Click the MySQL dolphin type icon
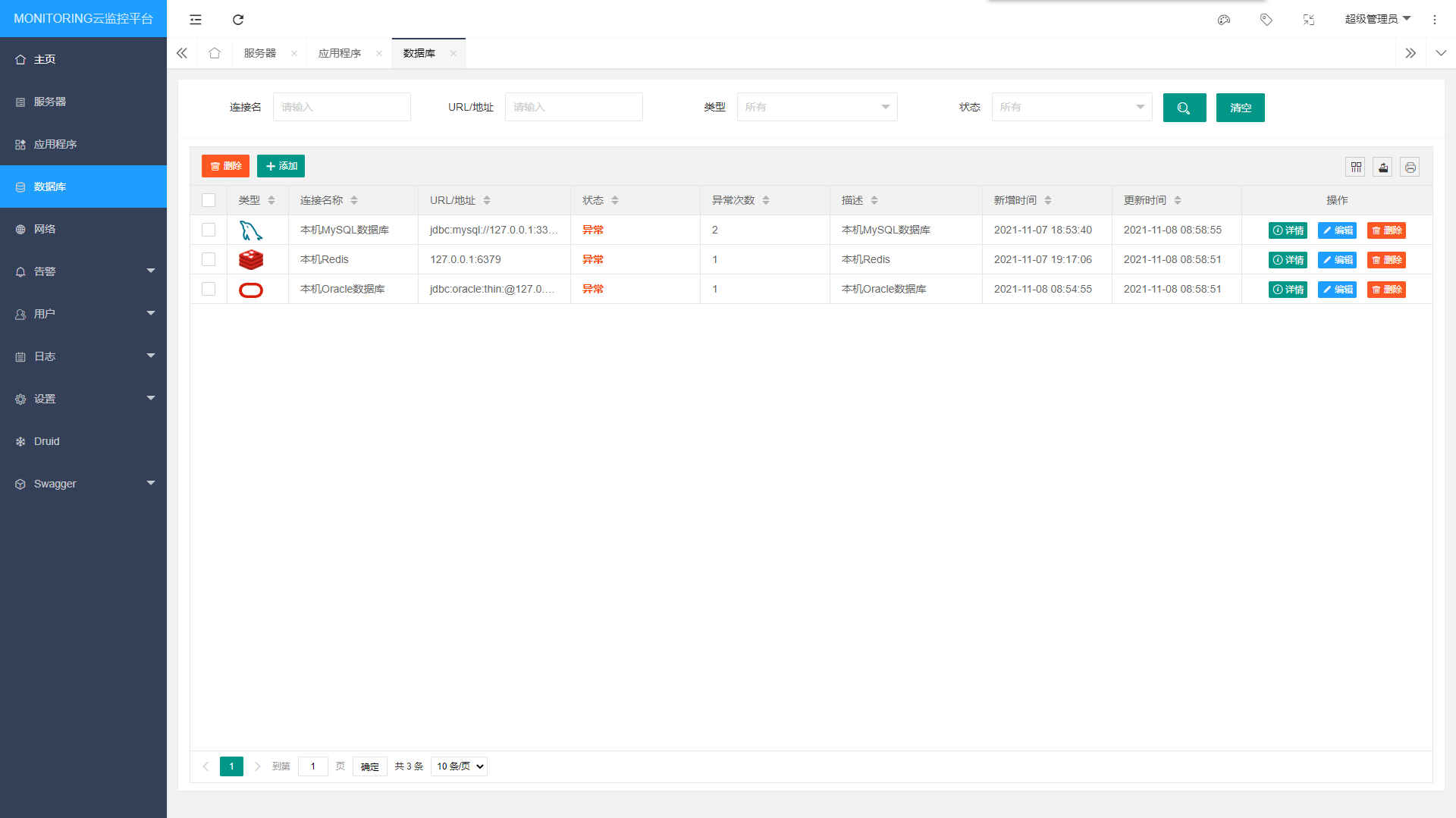Viewport: 1456px width, 818px height. tap(251, 230)
